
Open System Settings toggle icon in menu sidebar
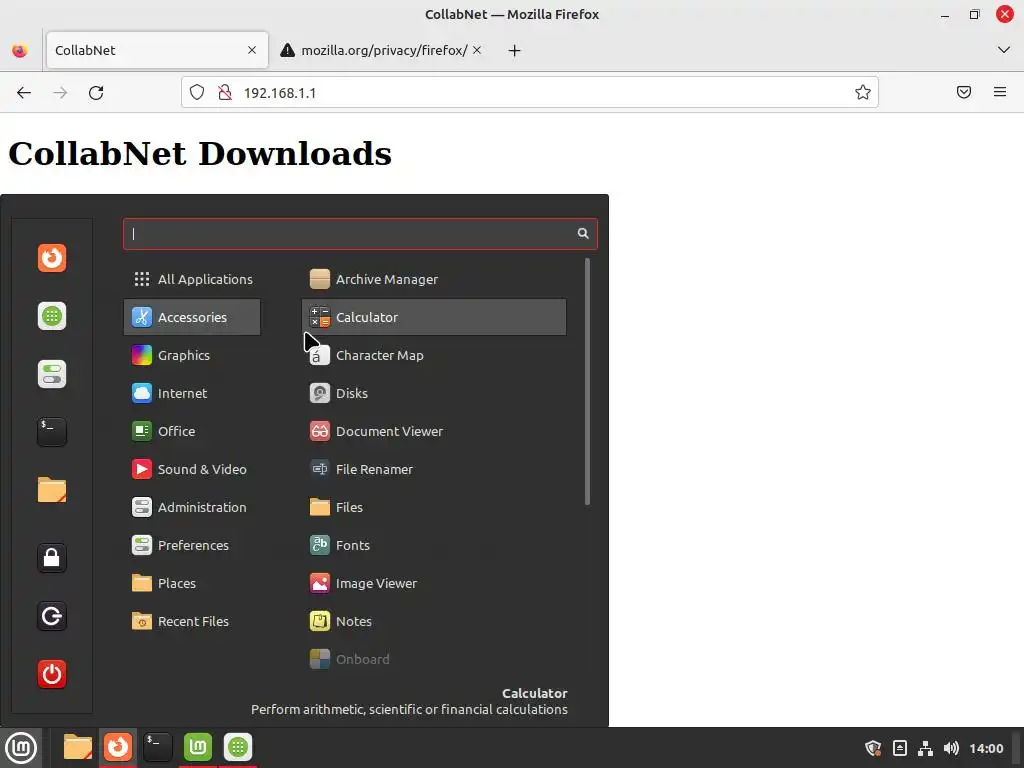coord(52,374)
